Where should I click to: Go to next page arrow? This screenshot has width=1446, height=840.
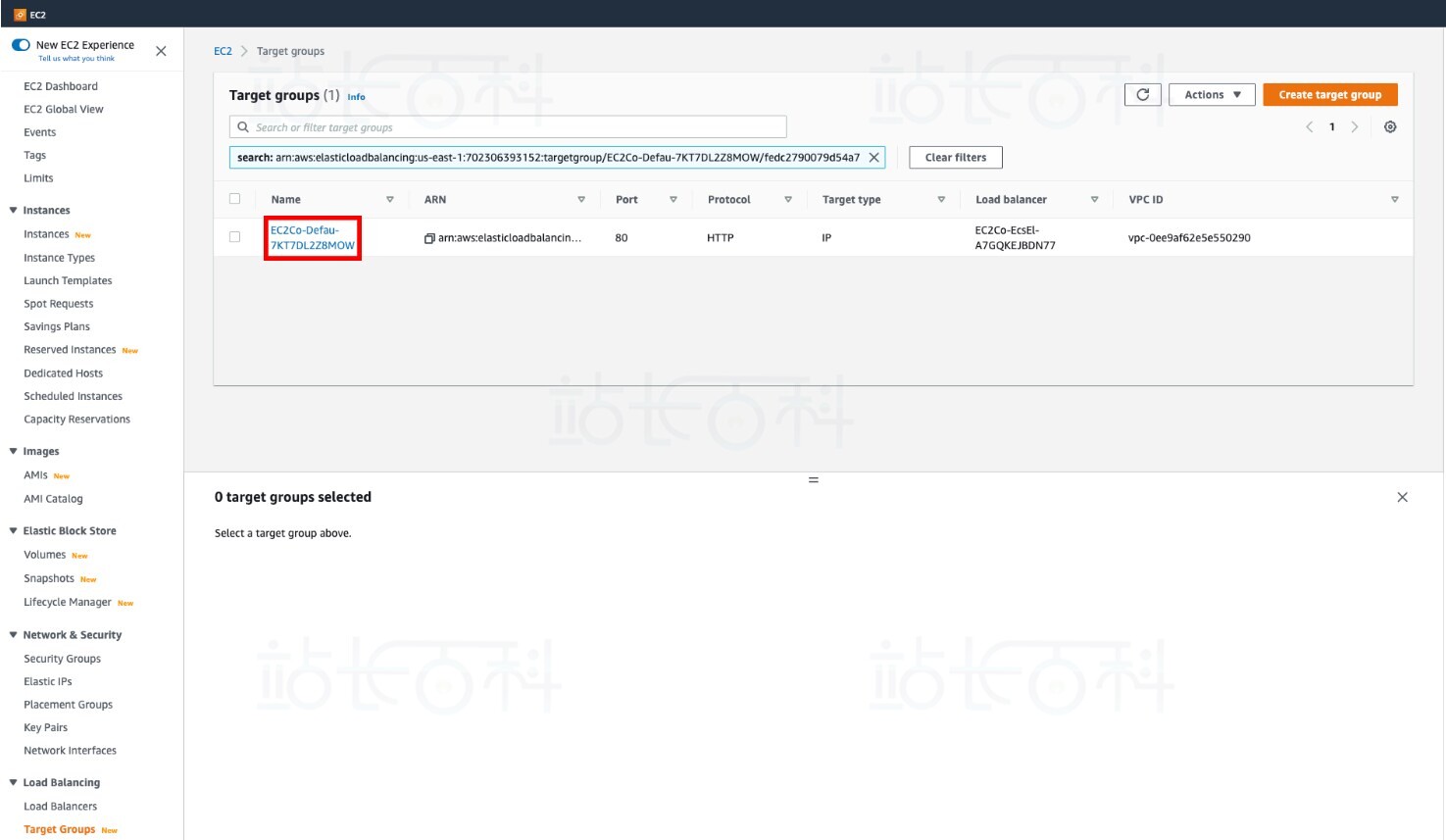(x=1355, y=127)
